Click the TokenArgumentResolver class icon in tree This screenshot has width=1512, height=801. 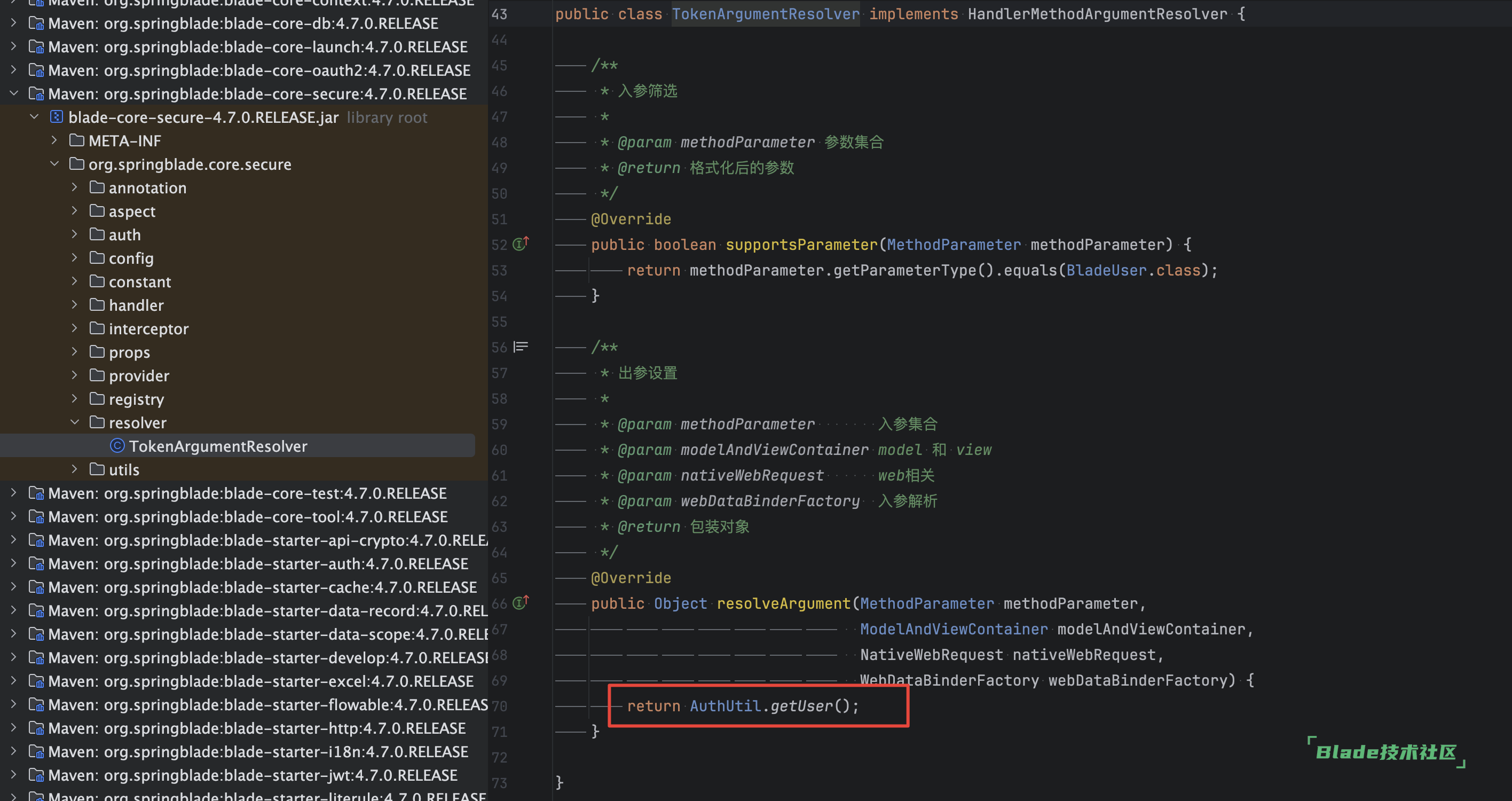(117, 446)
